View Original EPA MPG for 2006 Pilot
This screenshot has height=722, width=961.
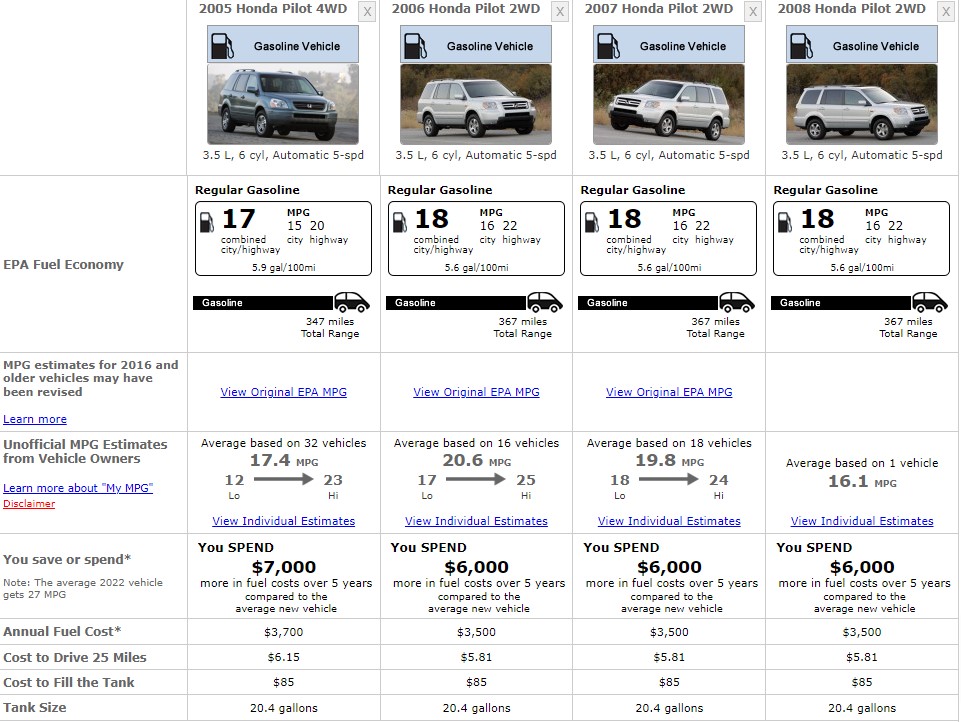tap(476, 392)
